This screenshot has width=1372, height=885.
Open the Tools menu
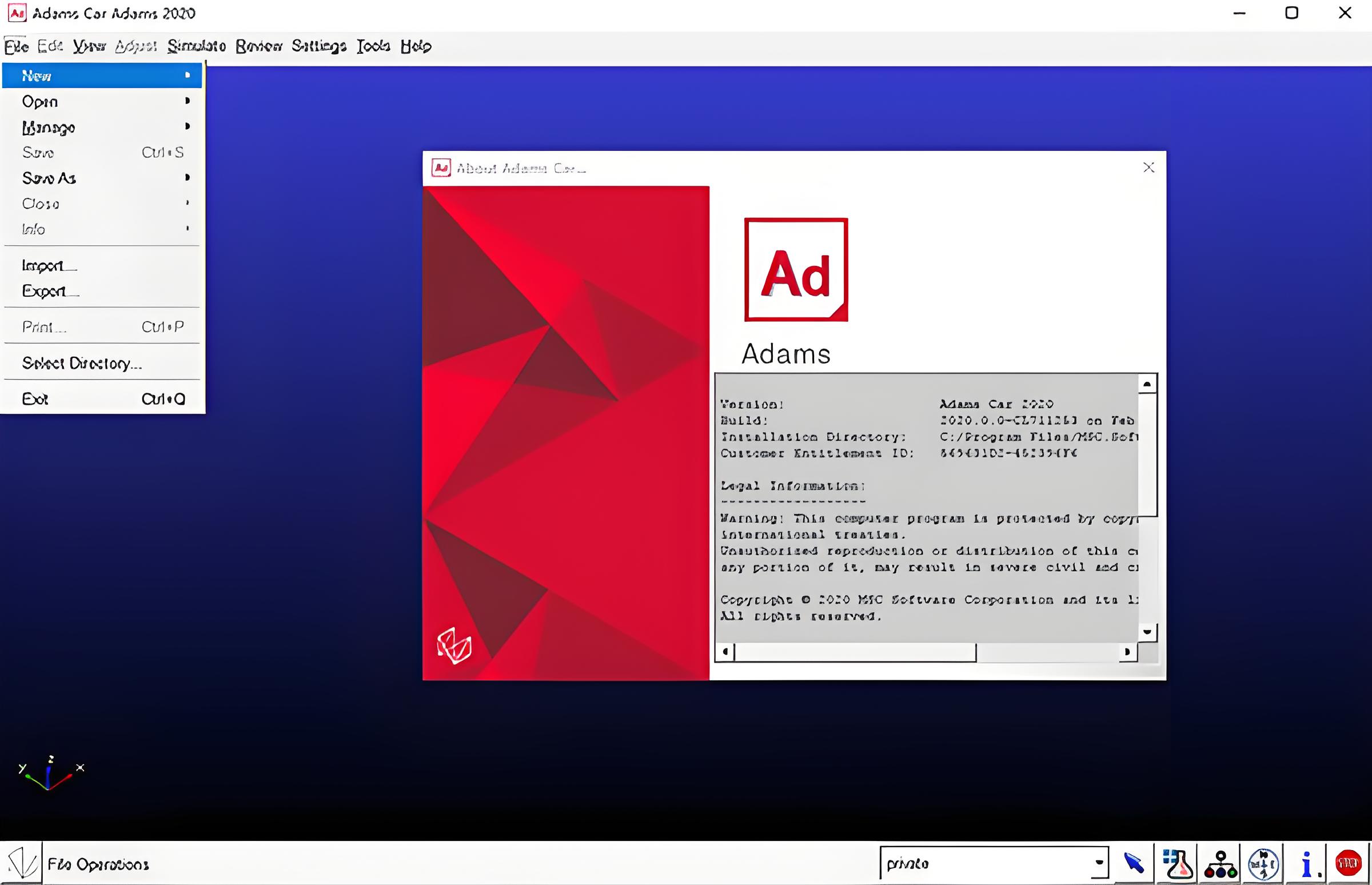373,46
